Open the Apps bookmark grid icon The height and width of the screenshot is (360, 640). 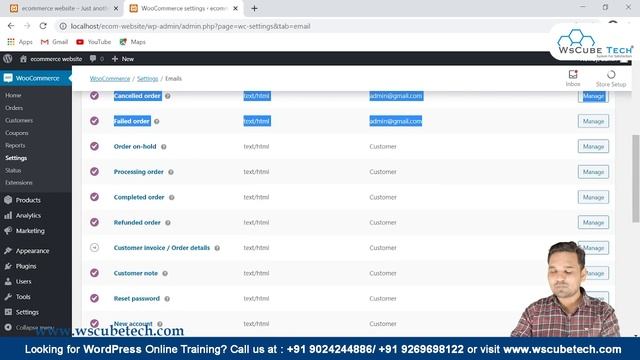coord(11,42)
